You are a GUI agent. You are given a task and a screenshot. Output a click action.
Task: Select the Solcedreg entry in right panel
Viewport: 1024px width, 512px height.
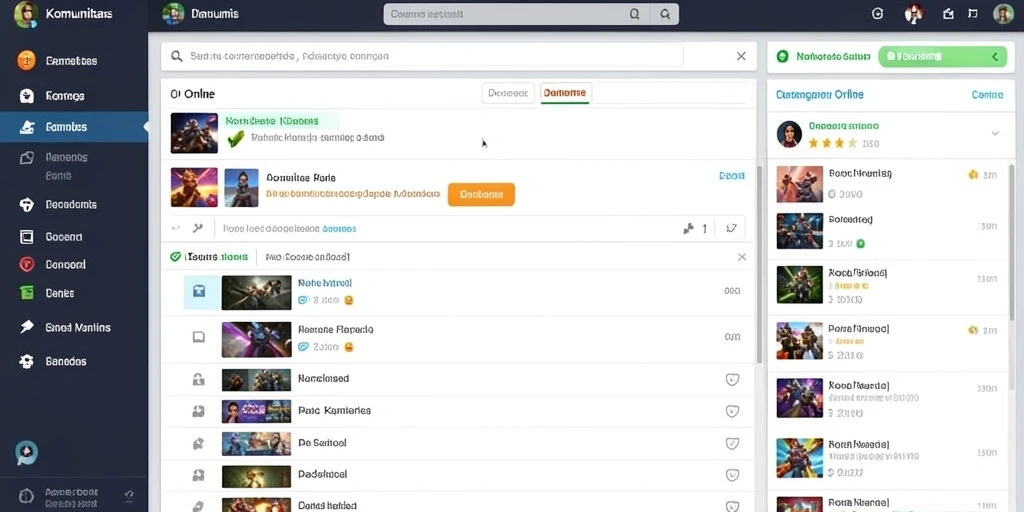(x=888, y=231)
